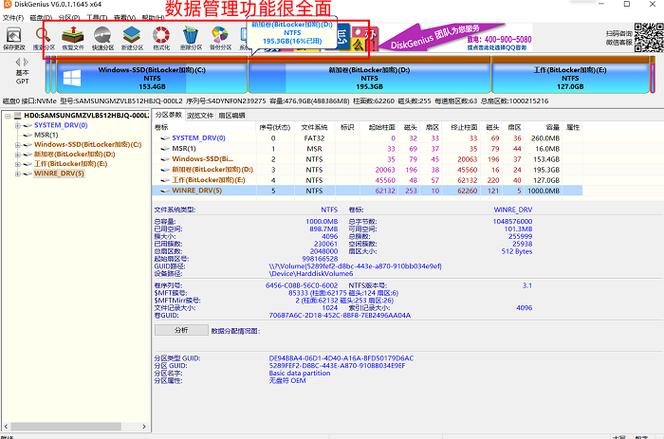Click the DiskGenius team ad banner
Viewport: 664px width, 439px height.
click(455, 37)
